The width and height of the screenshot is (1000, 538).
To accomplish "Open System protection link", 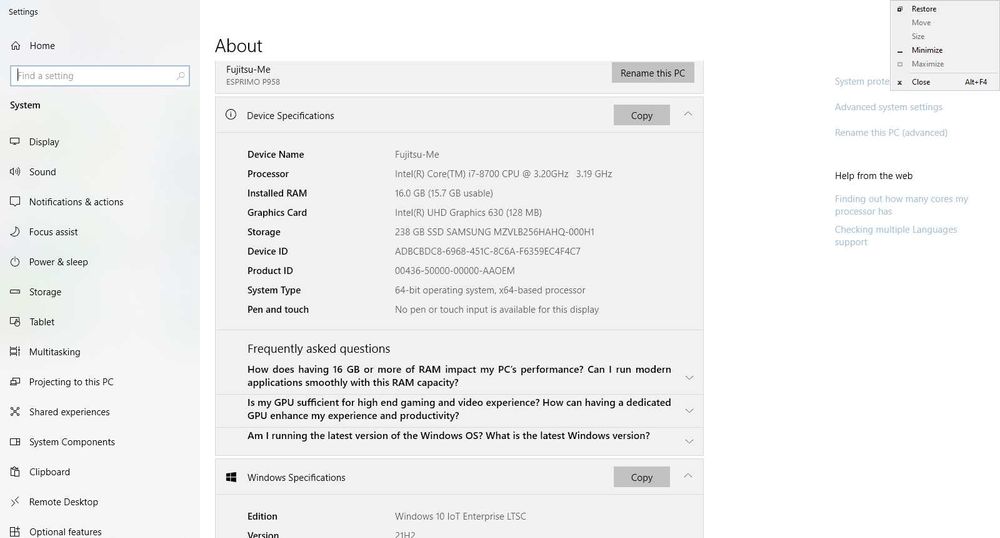I will tap(862, 82).
